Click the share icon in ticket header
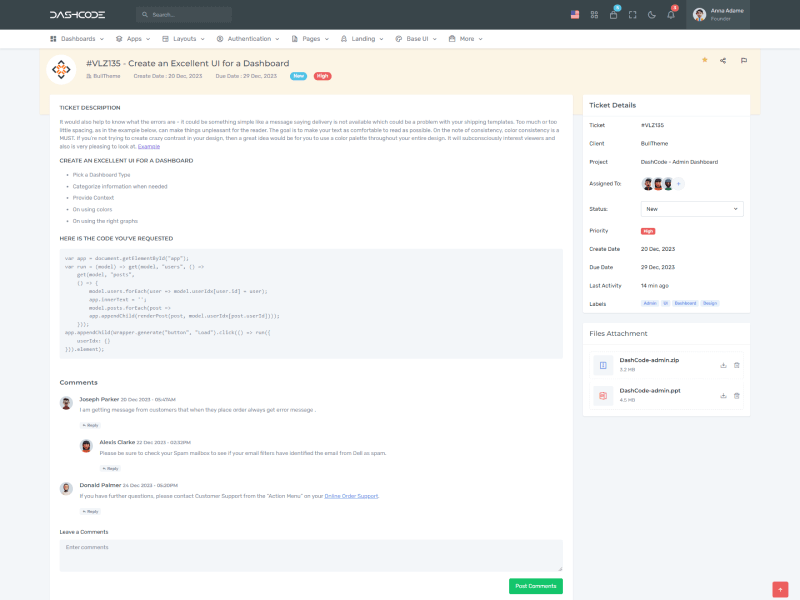800x600 pixels. point(723,60)
